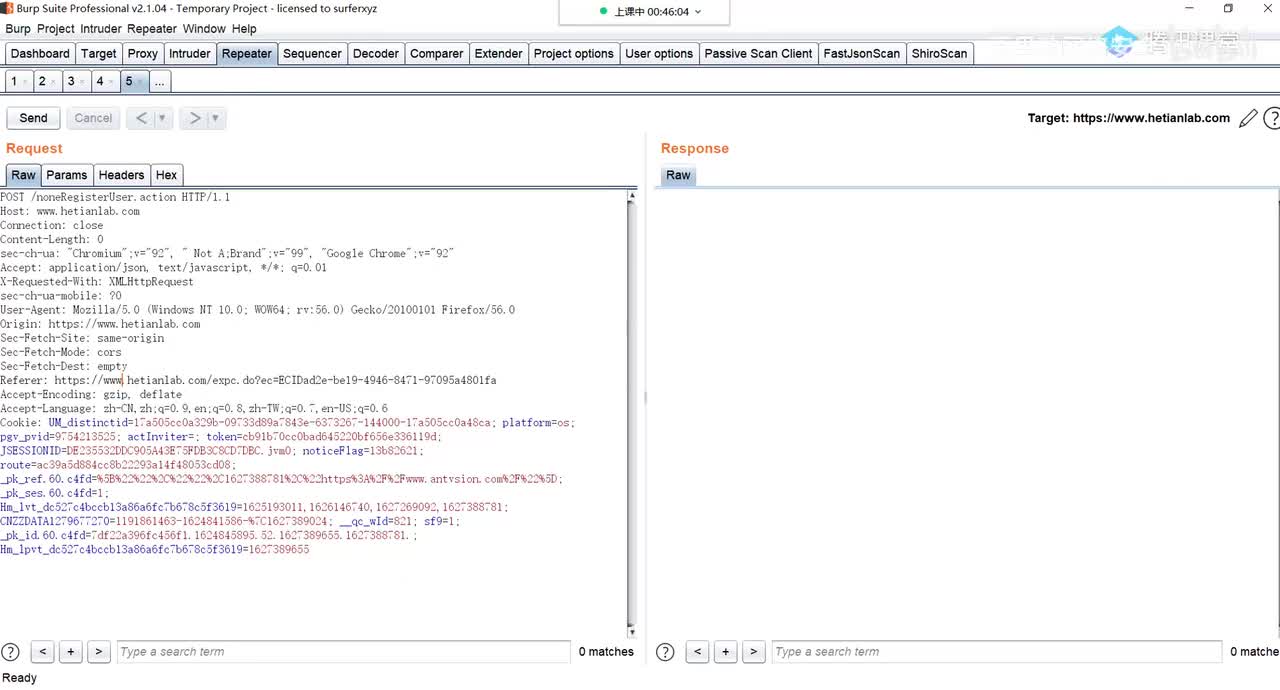Switch to the Sequencer tab
The image size is (1280, 690).
312,54
